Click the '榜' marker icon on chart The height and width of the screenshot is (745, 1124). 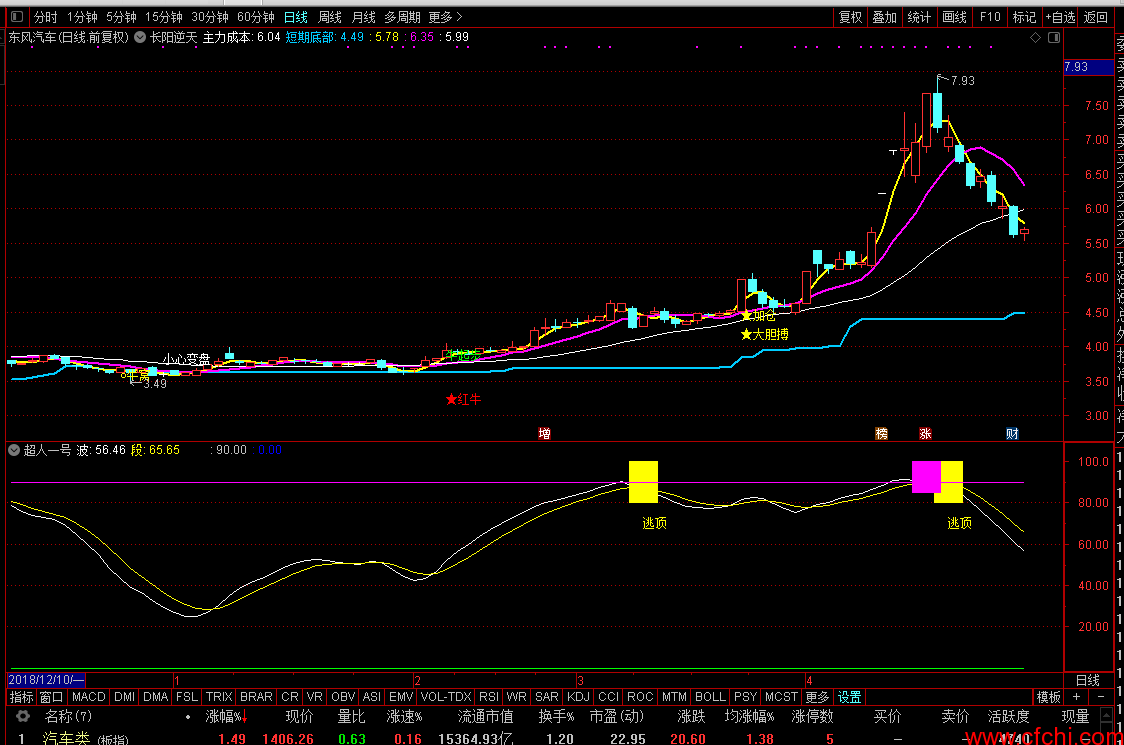coord(881,434)
